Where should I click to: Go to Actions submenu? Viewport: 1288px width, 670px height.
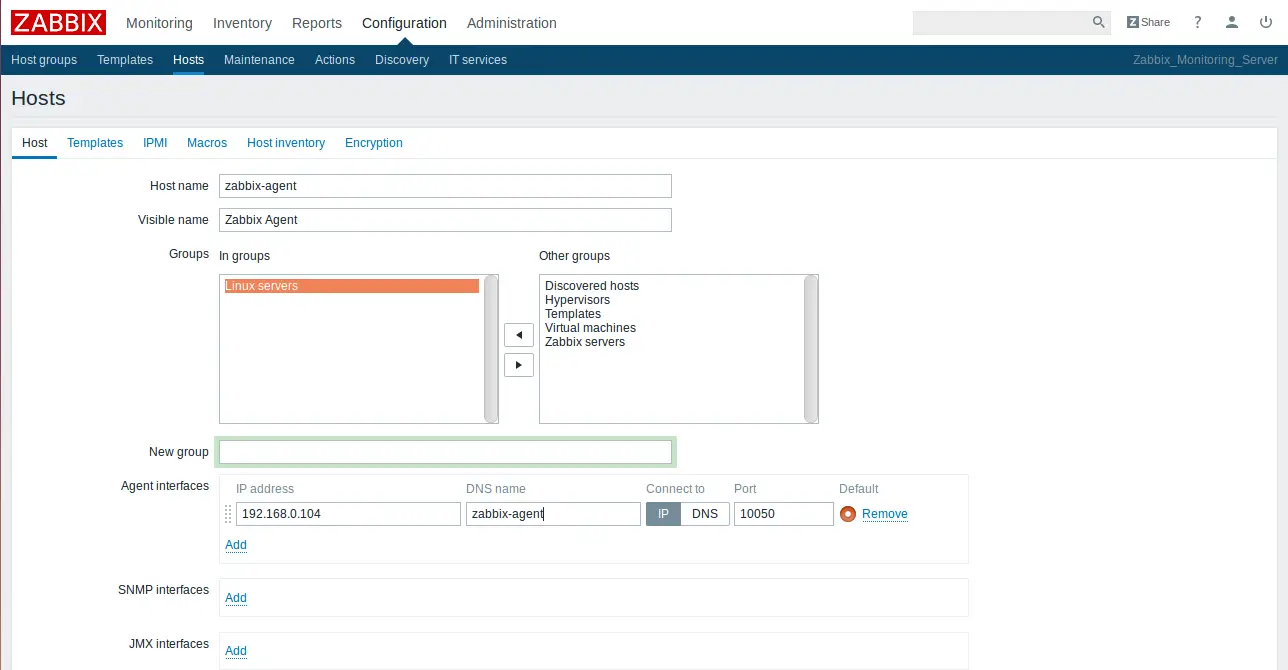point(335,60)
